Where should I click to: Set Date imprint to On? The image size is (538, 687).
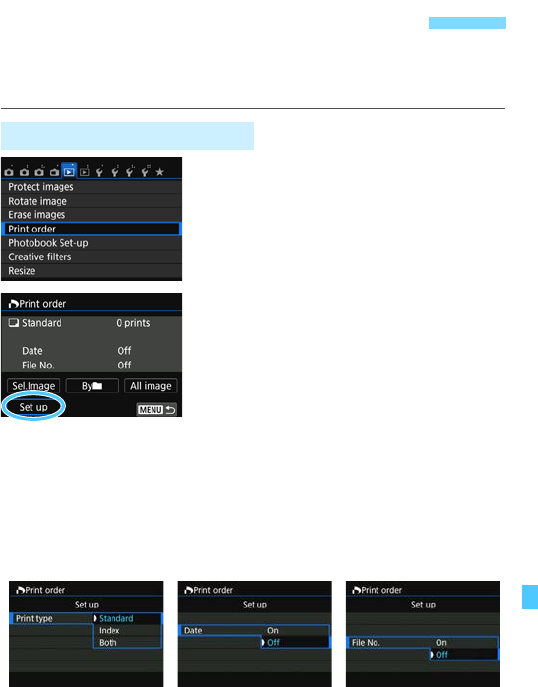[295, 630]
